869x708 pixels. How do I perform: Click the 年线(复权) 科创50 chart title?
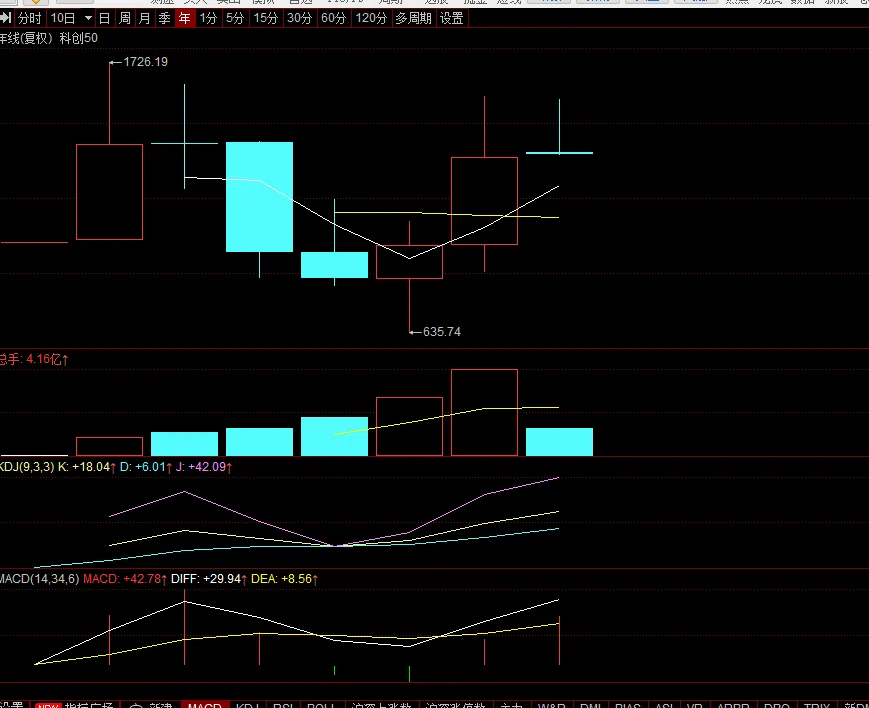[48, 38]
